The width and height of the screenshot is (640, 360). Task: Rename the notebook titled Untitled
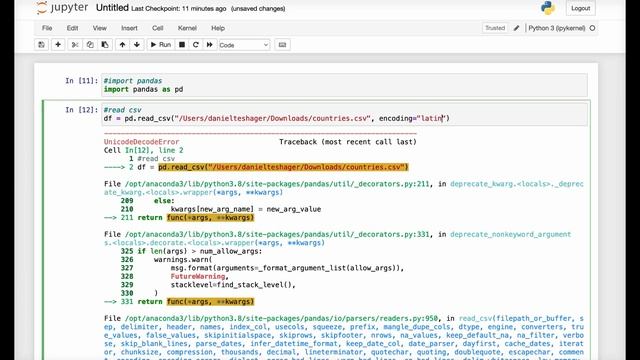[x=112, y=8]
